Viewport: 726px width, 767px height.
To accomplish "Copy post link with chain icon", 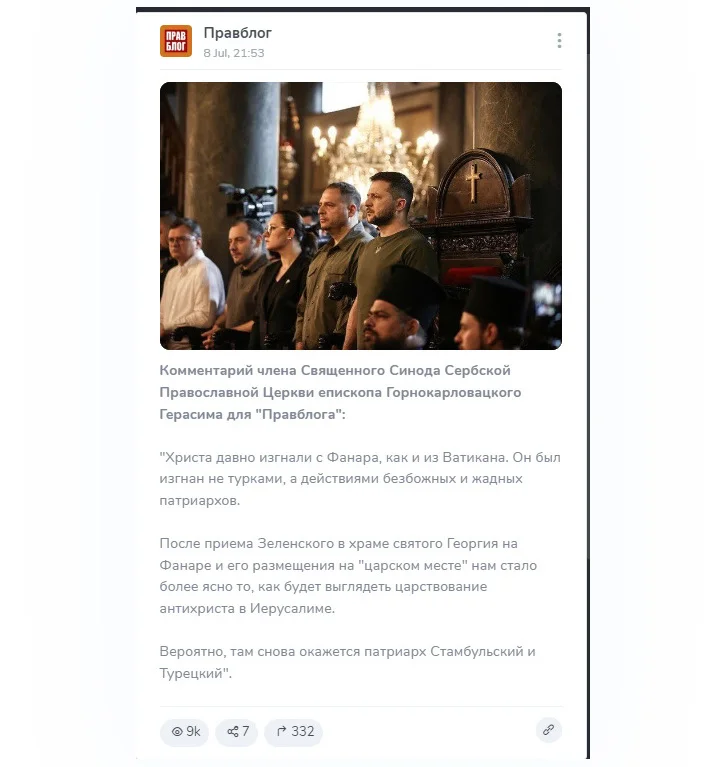I will tap(549, 730).
